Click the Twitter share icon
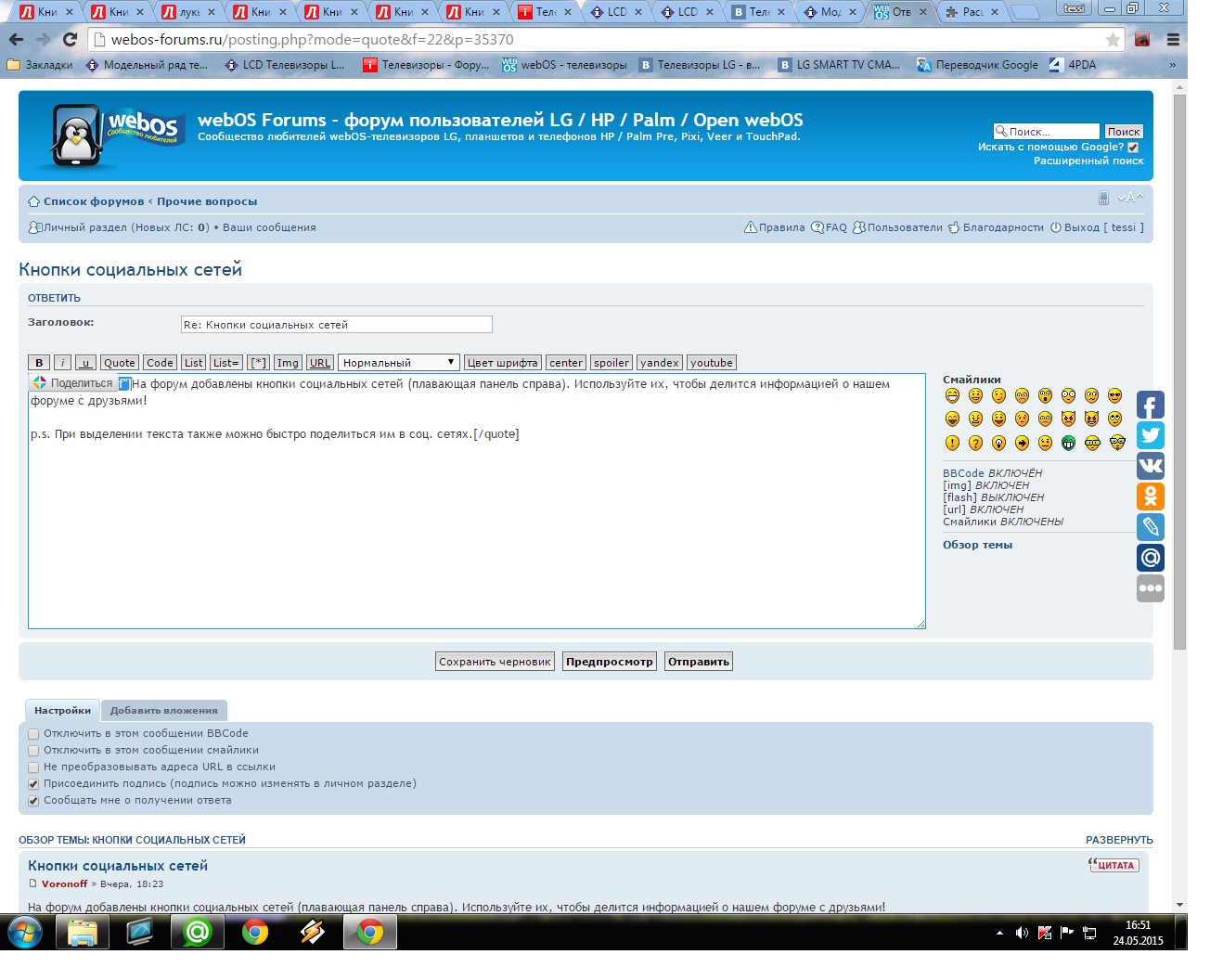 click(1150, 435)
